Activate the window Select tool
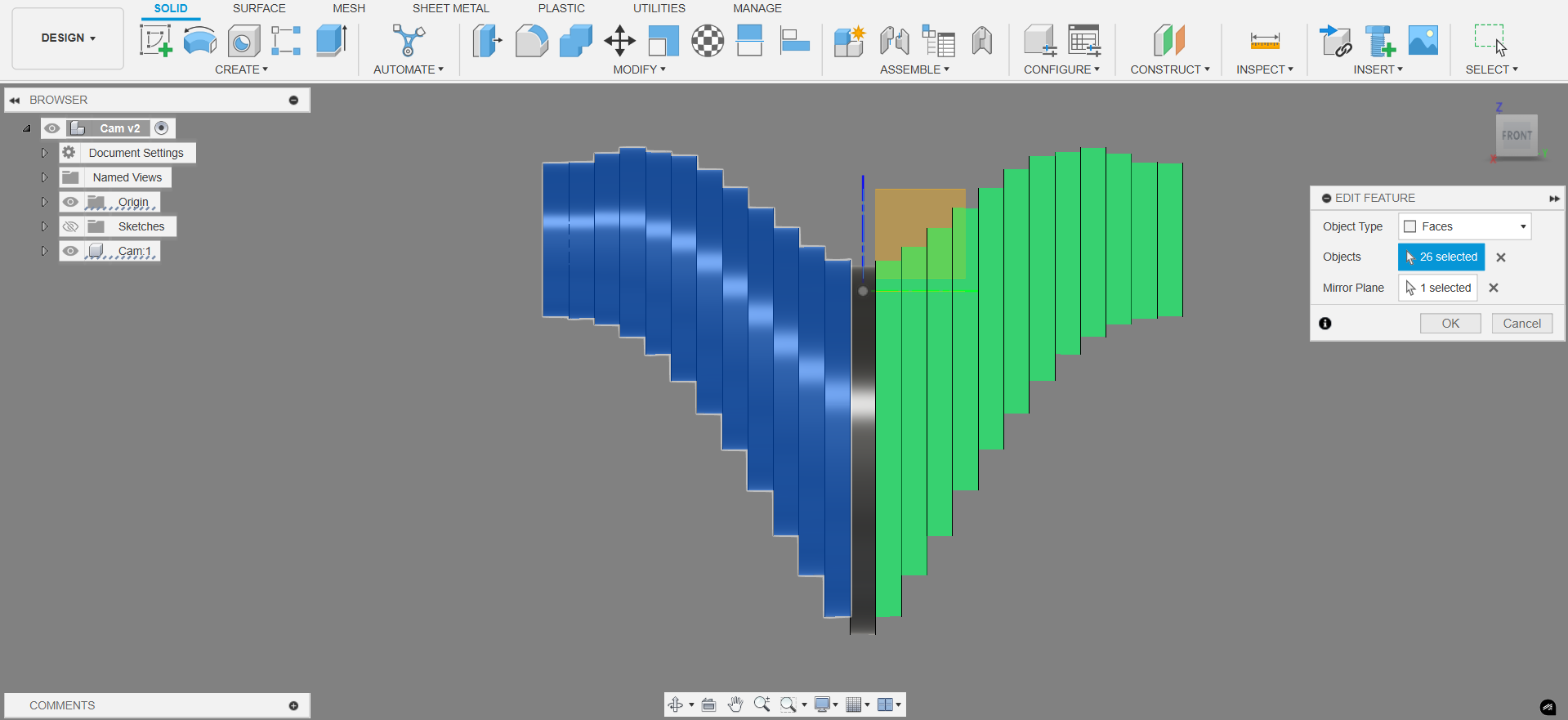 (x=1490, y=40)
